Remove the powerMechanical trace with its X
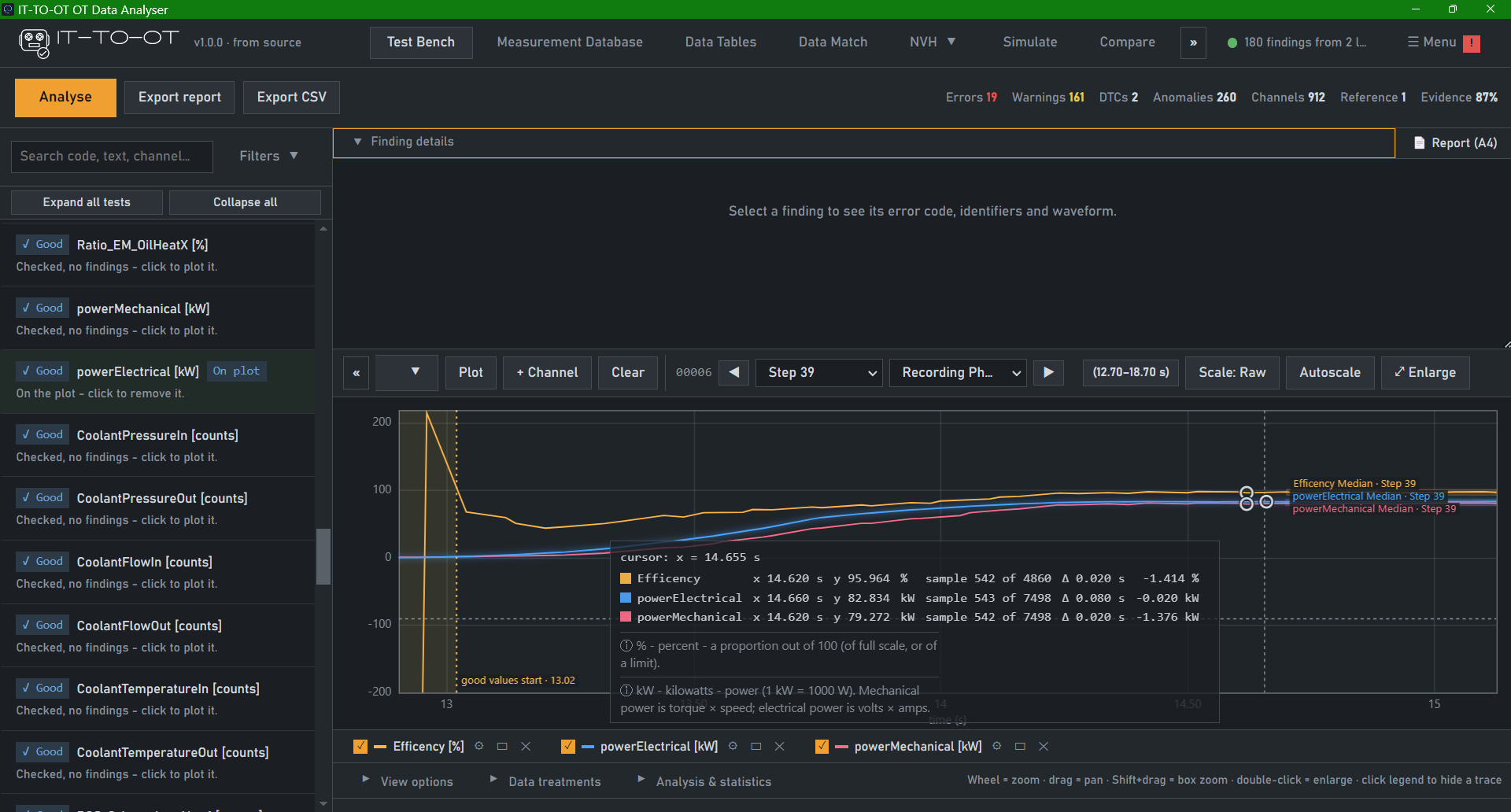 (x=1044, y=746)
